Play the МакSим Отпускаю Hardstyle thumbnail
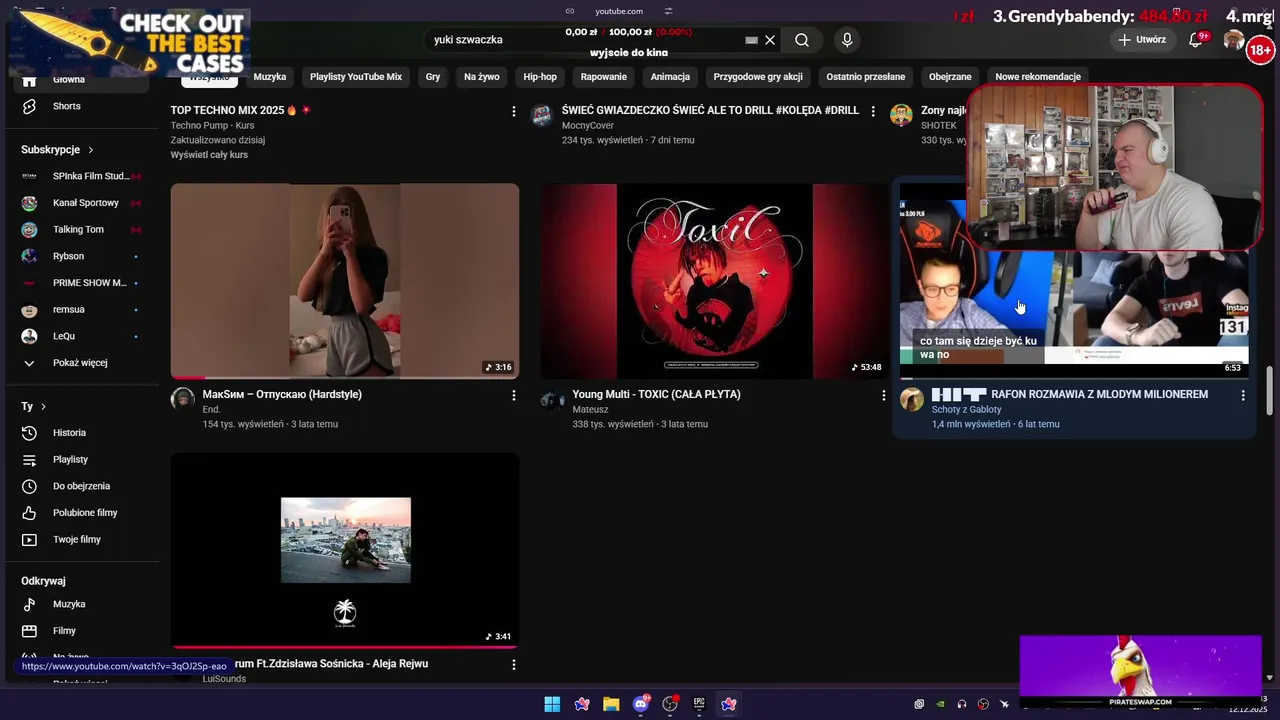This screenshot has height=720, width=1280. [345, 281]
